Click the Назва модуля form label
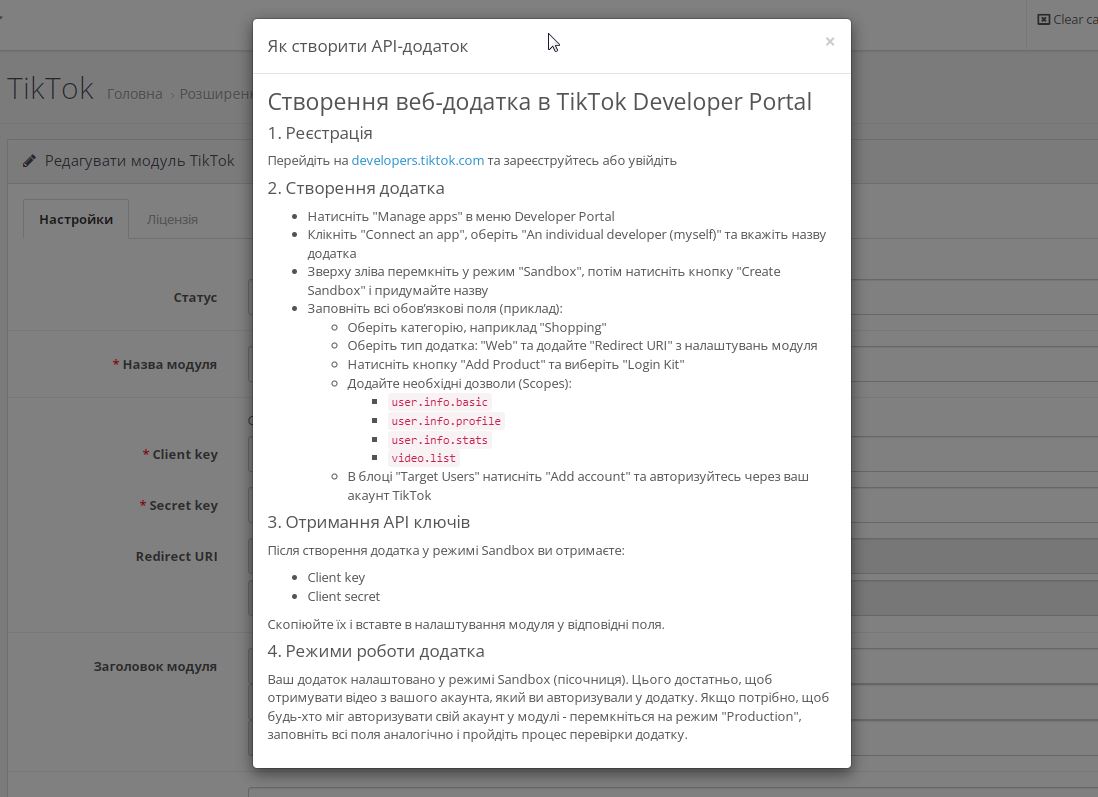Viewport: 1098px width, 797px height. [x=169, y=364]
